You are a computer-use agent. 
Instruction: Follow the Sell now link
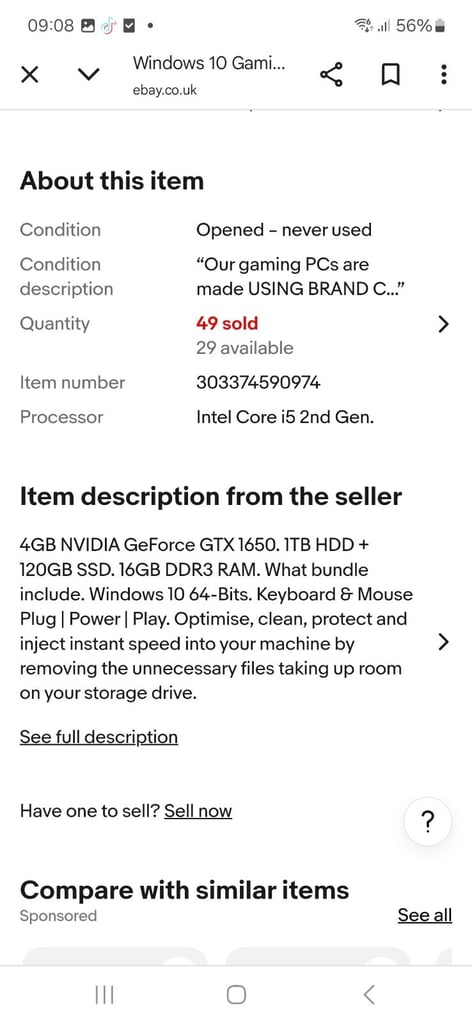[198, 811]
